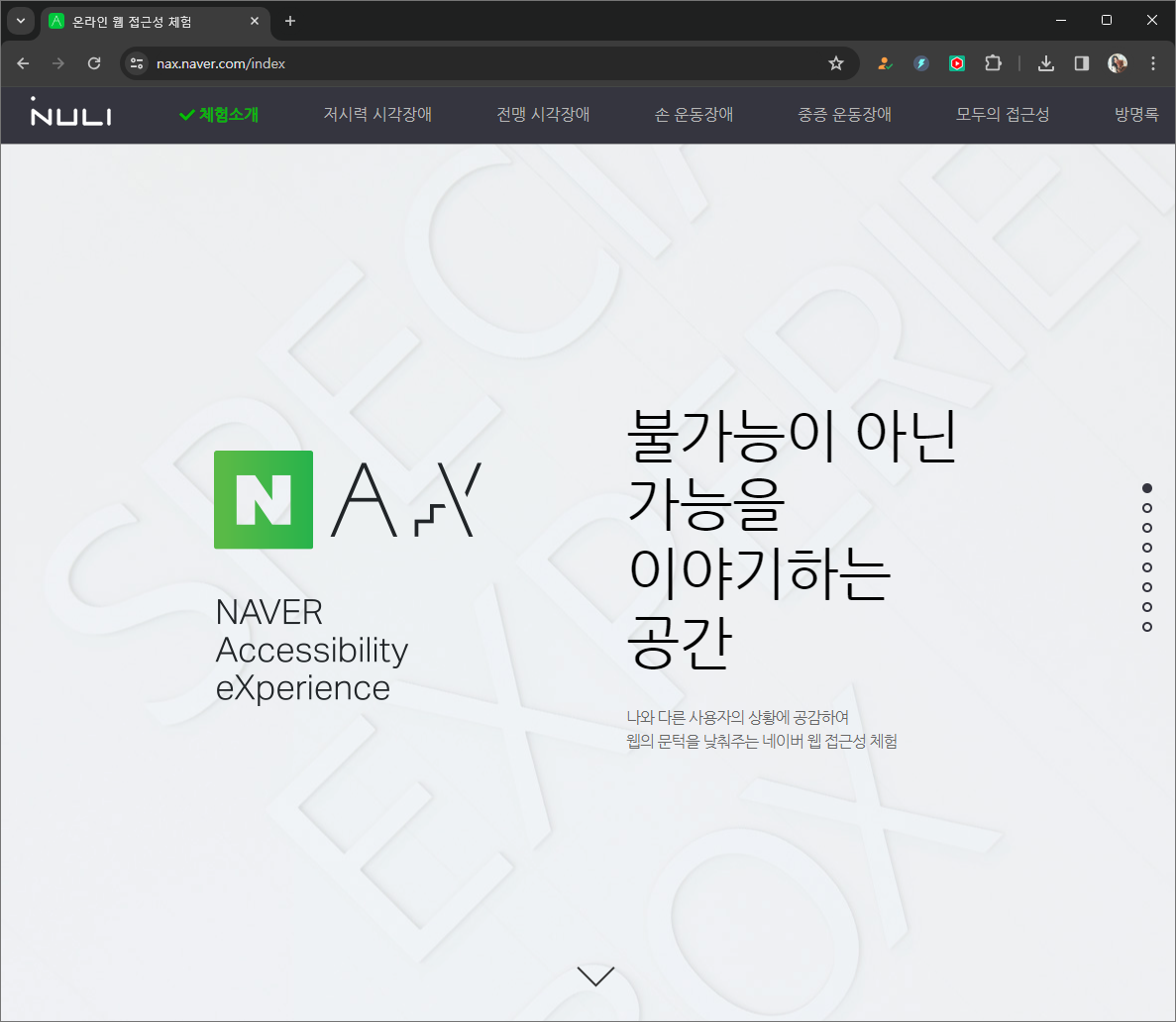Open the Chrome three-dot menu
Screen dimensions: 1176x1022
pyautogui.click(x=1153, y=63)
